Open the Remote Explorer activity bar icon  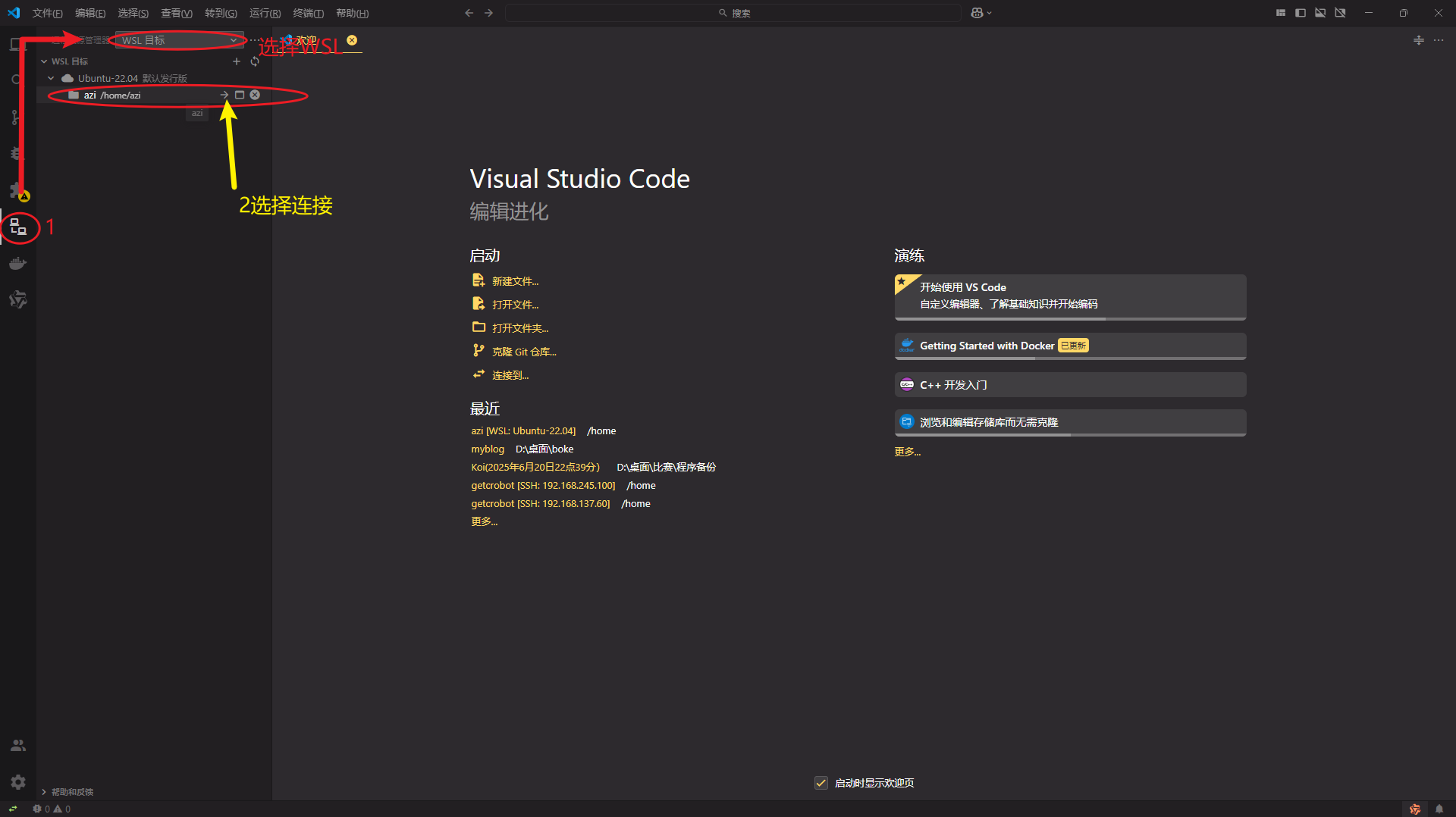pyautogui.click(x=18, y=227)
